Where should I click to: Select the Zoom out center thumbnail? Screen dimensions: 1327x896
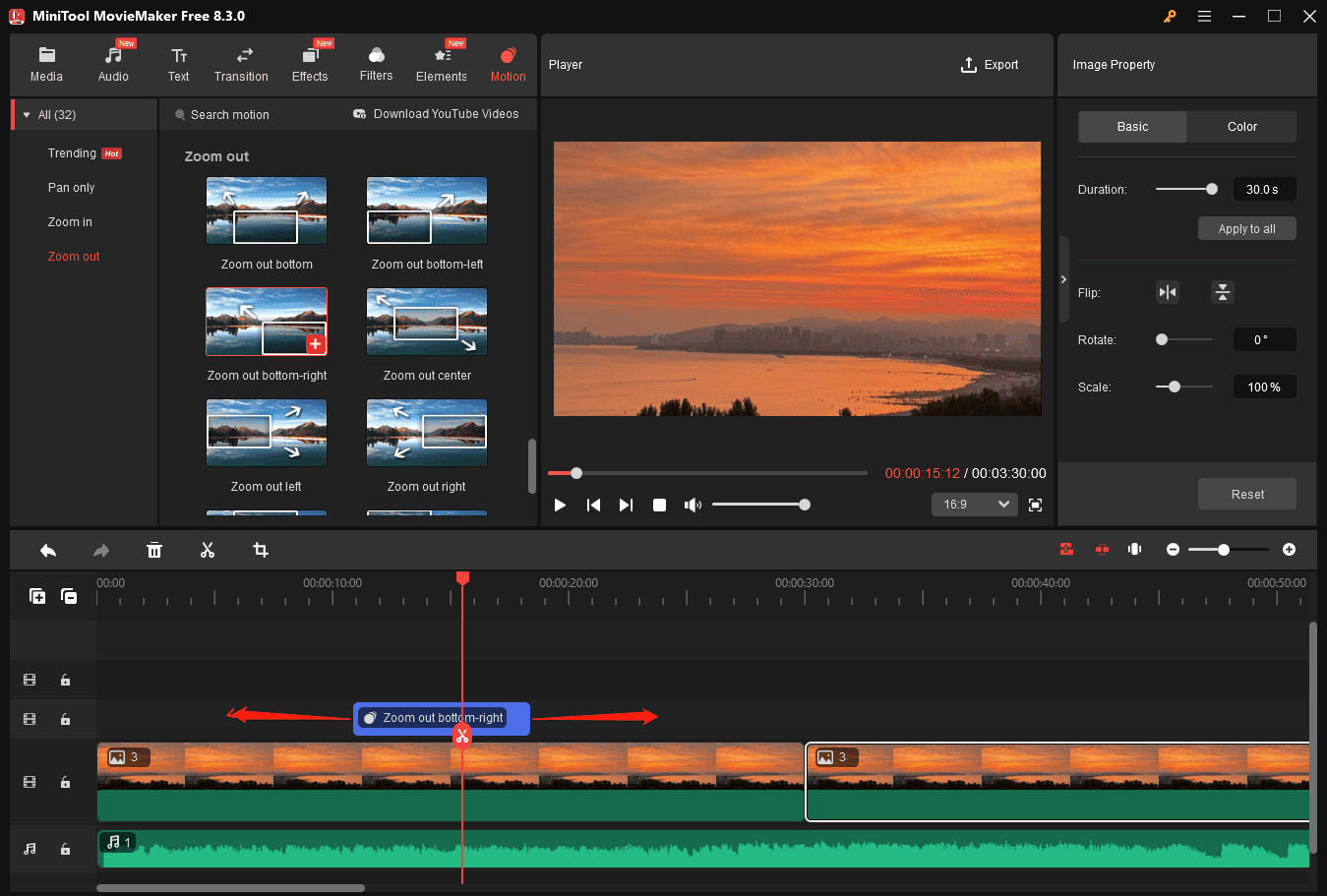pos(427,322)
